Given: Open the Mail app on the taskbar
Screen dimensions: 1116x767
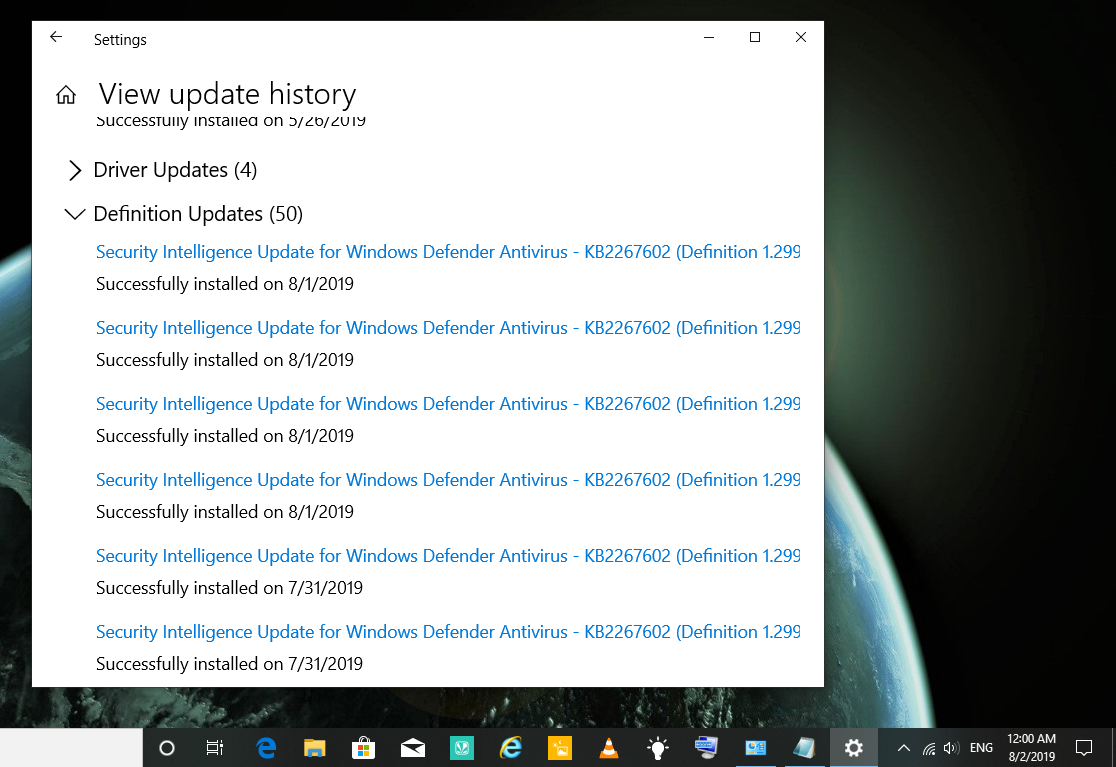Looking at the screenshot, I should coord(413,748).
